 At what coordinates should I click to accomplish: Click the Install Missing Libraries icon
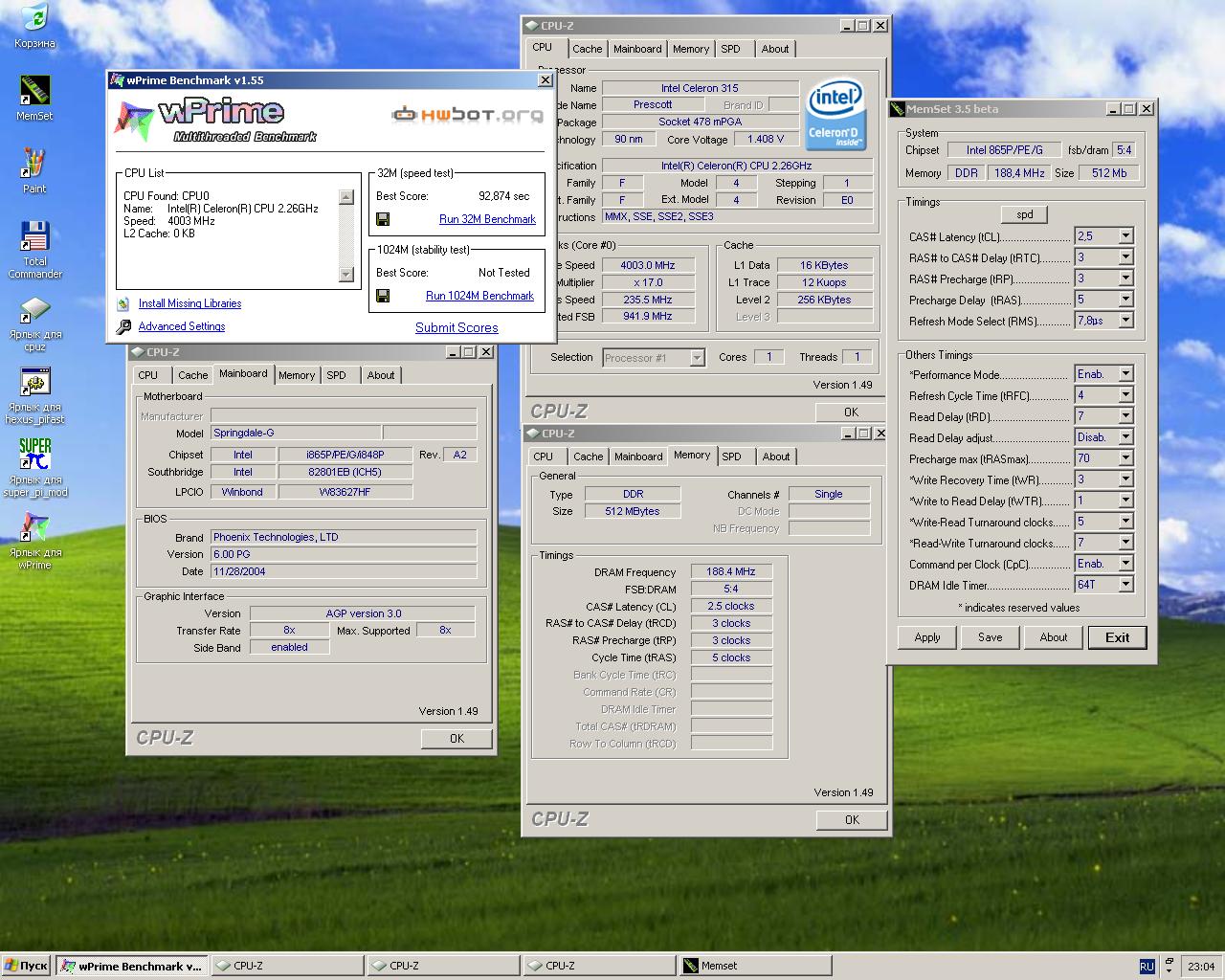[x=123, y=303]
